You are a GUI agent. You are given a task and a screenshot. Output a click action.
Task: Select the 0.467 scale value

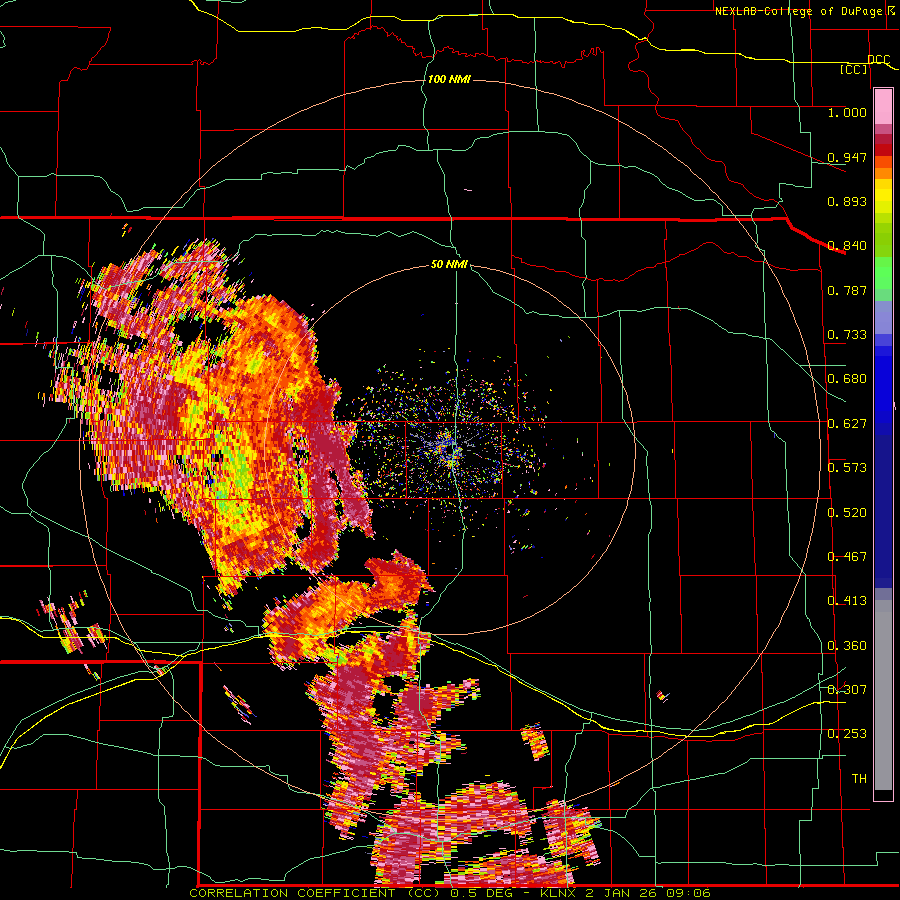[847, 557]
